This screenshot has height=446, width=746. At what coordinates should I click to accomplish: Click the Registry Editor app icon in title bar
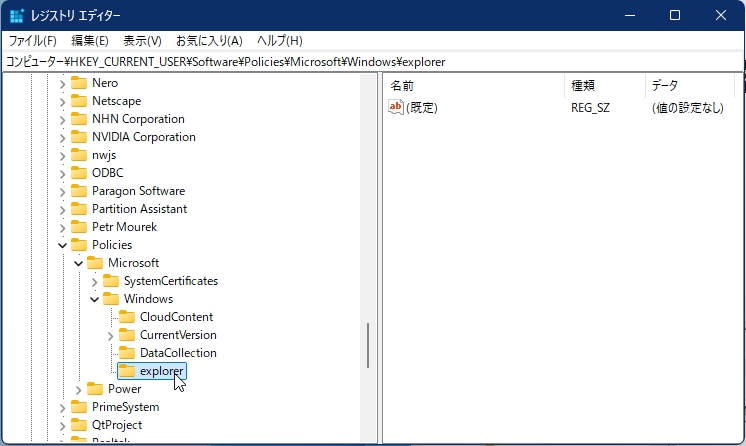tap(16, 15)
